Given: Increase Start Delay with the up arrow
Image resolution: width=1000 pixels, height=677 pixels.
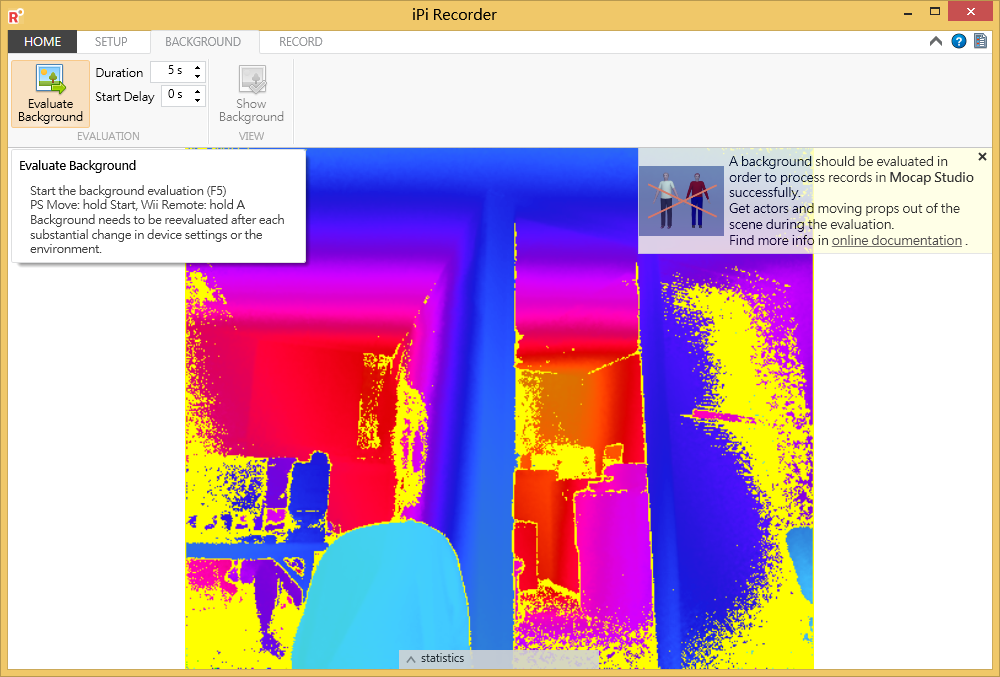Looking at the screenshot, I should point(198,92).
